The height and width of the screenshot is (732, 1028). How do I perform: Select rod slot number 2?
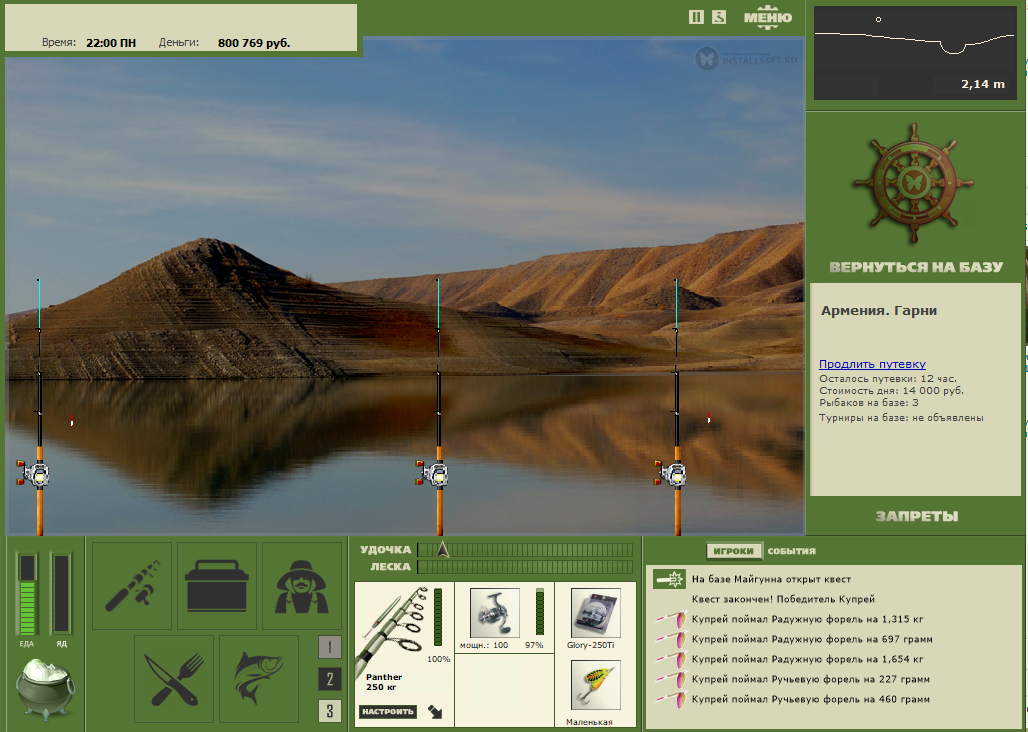click(330, 679)
